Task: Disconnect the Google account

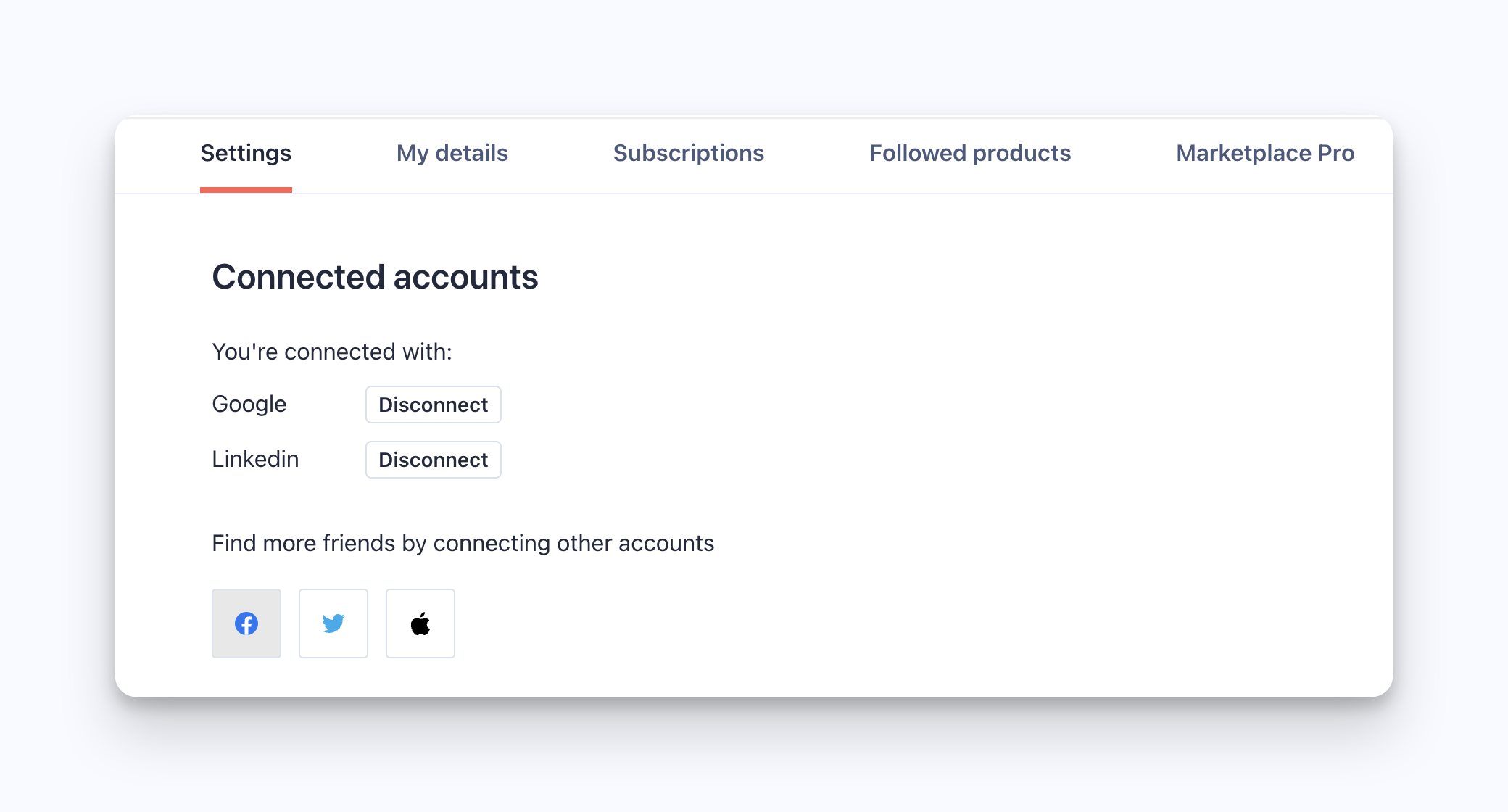Action: pos(434,405)
